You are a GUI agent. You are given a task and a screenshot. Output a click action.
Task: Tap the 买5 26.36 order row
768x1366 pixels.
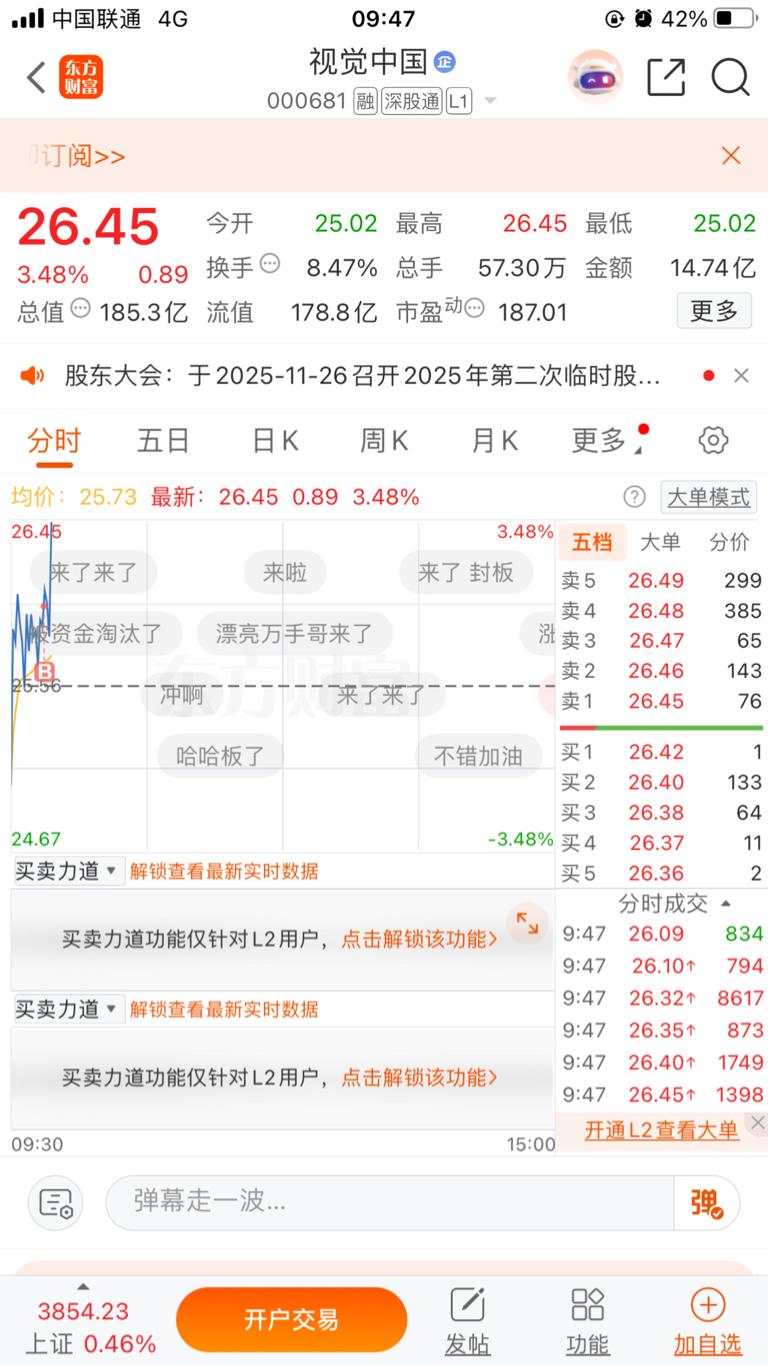661,874
